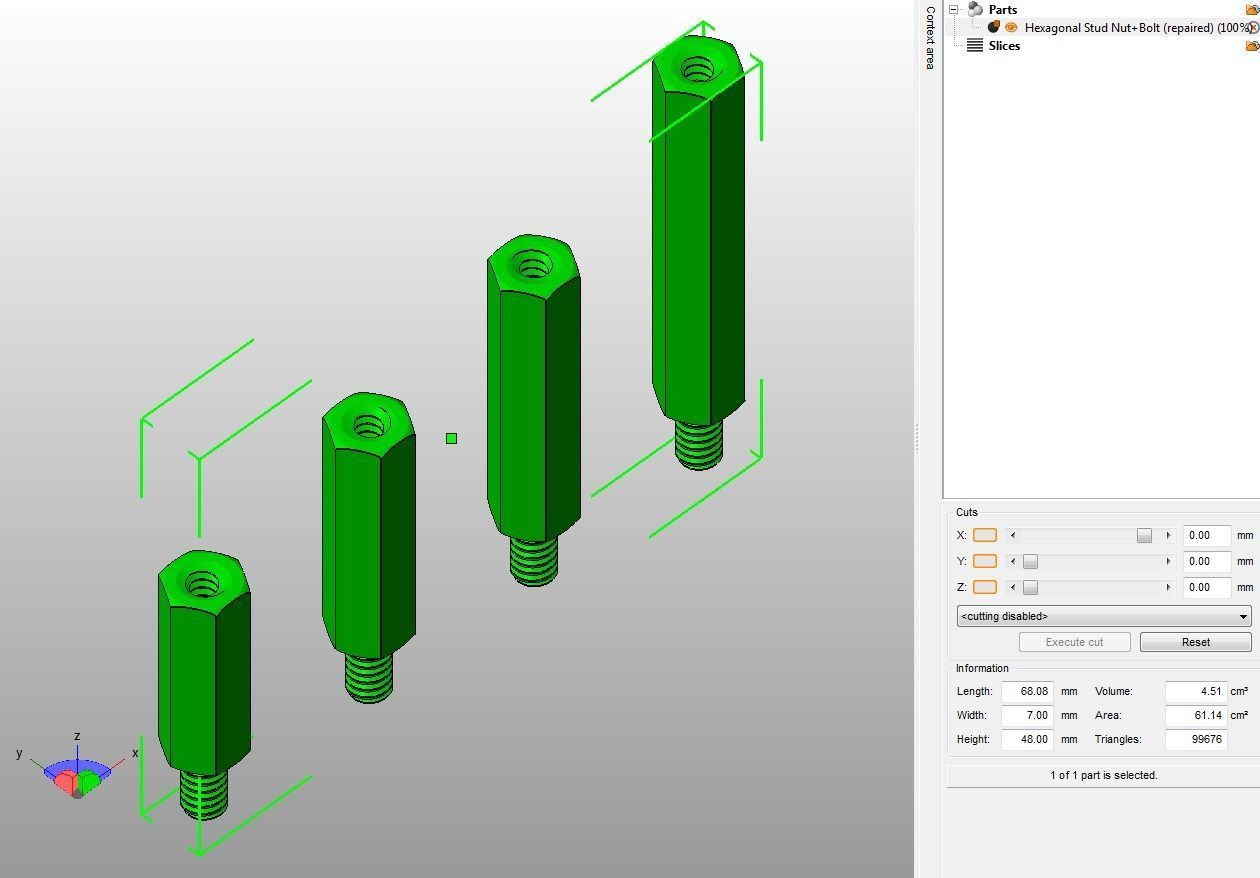This screenshot has height=878, width=1260.
Task: Select Hexagonal Stud Nut+Bolt in the parts tree
Action: click(1100, 27)
